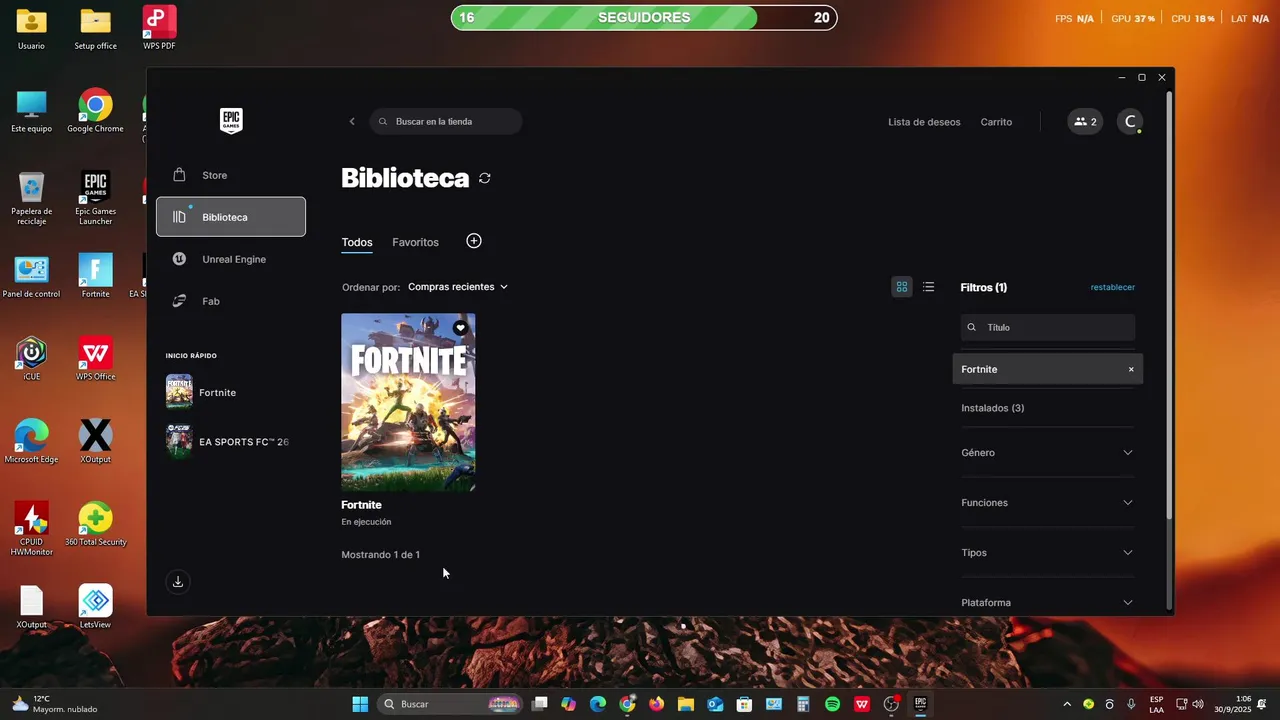Select the Todos tab

357,242
